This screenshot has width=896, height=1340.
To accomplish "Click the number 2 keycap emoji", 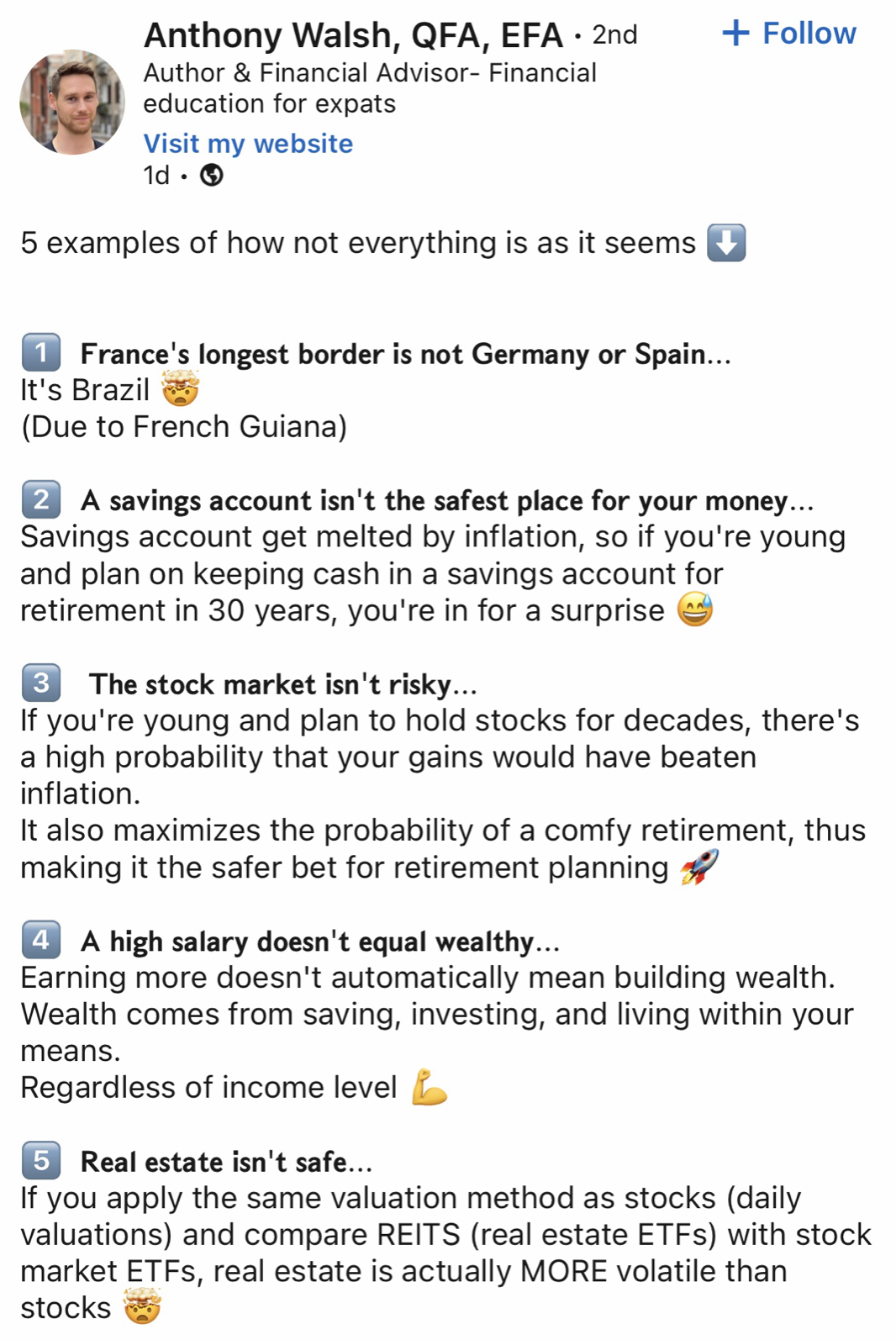I will click(x=41, y=499).
